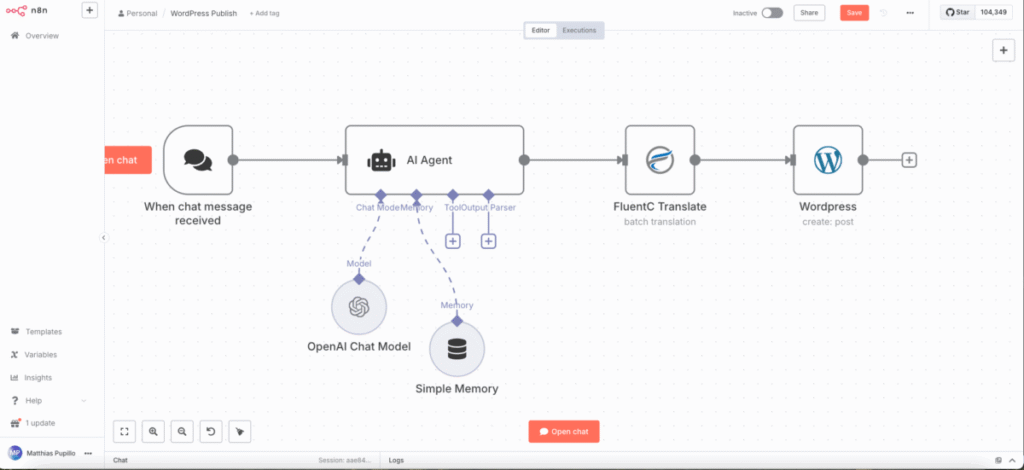Zoom in on the workflow canvas
The width and height of the screenshot is (1024, 470).
tap(153, 431)
